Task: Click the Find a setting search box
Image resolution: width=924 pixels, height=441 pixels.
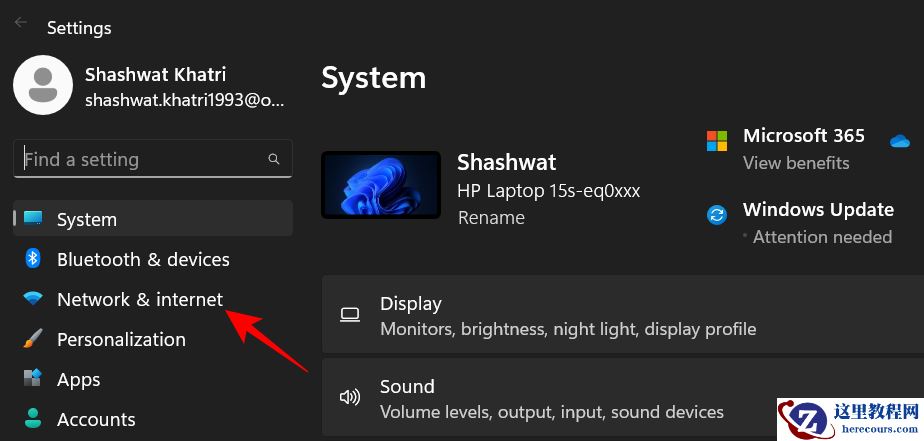Action: point(140,159)
